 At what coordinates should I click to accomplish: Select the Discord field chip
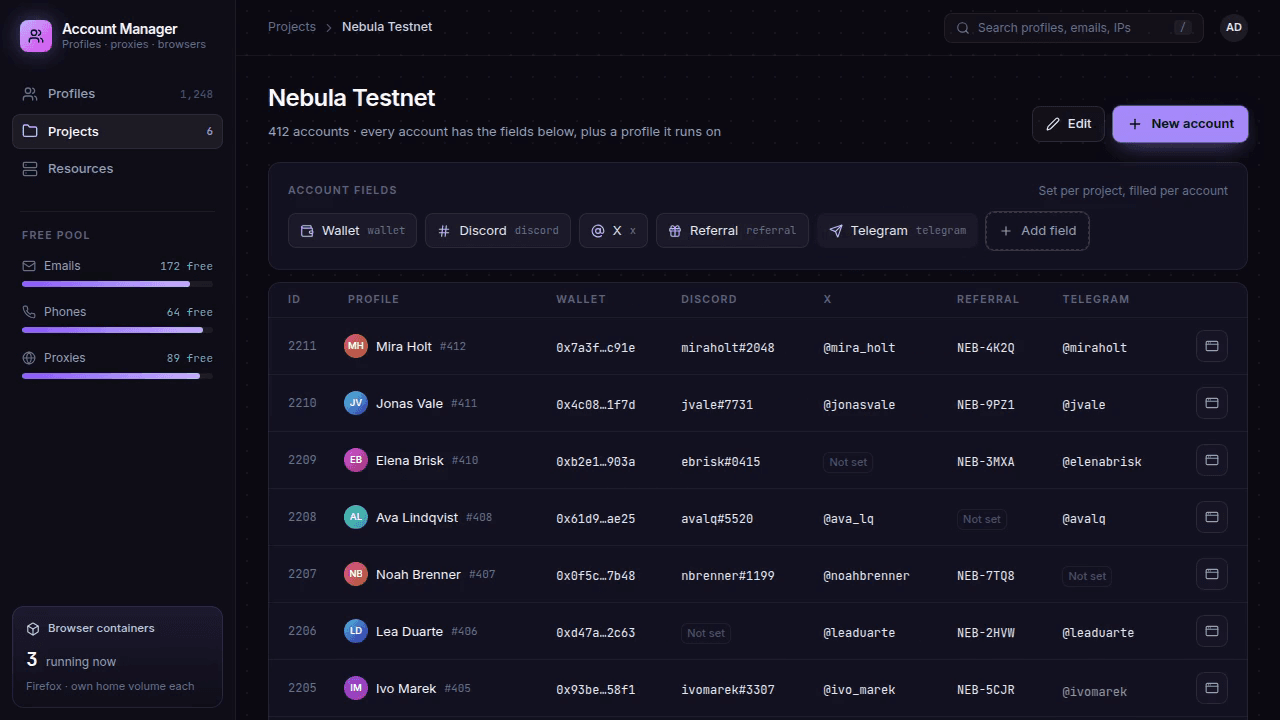(498, 231)
